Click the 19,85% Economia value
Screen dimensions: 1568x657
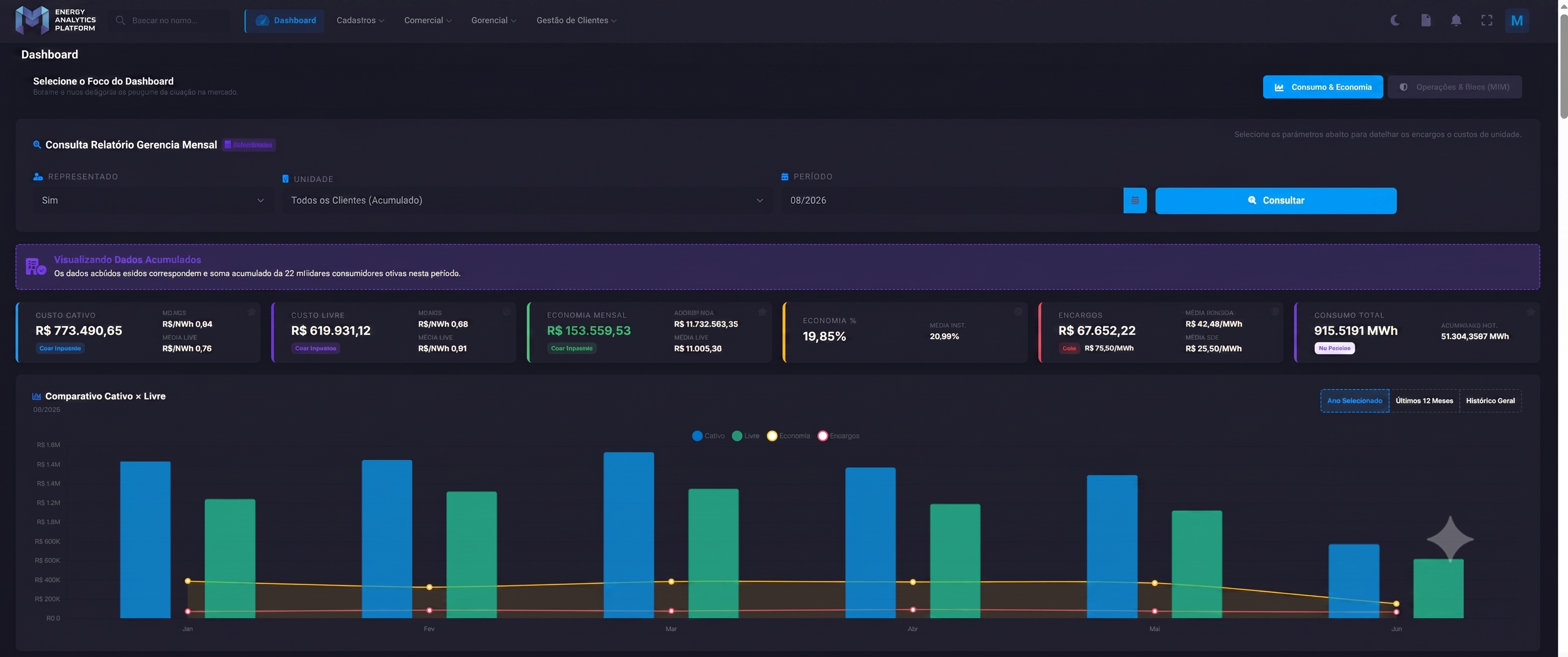point(824,336)
